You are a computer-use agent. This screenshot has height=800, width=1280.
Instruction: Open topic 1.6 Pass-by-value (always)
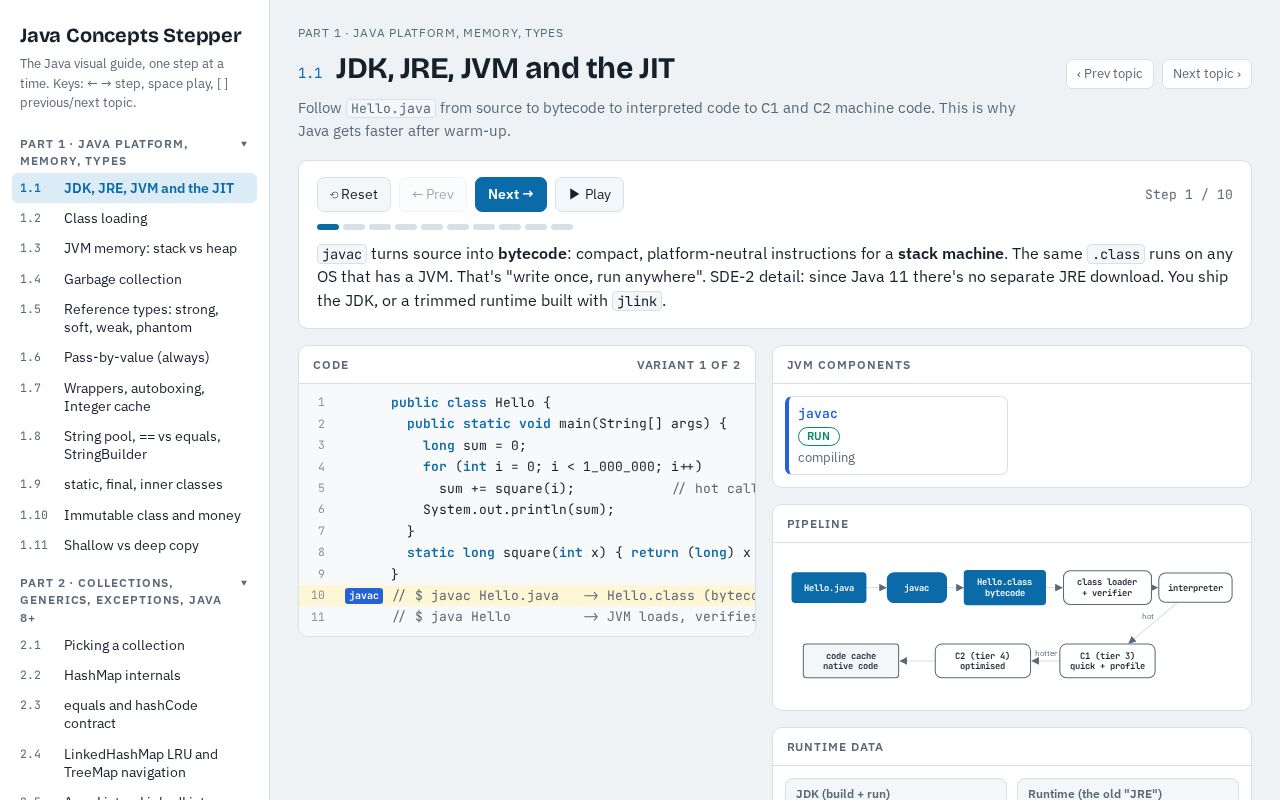click(134, 357)
